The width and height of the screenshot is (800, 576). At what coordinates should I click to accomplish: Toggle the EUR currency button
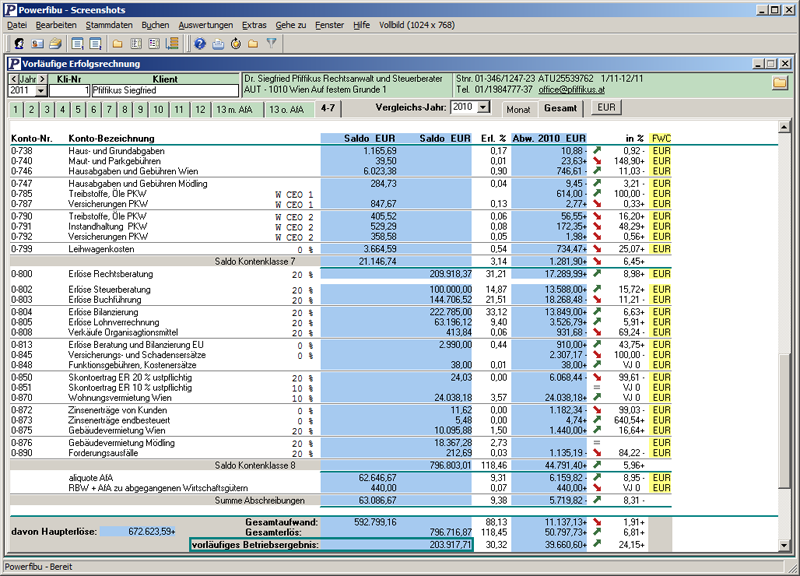coord(606,109)
